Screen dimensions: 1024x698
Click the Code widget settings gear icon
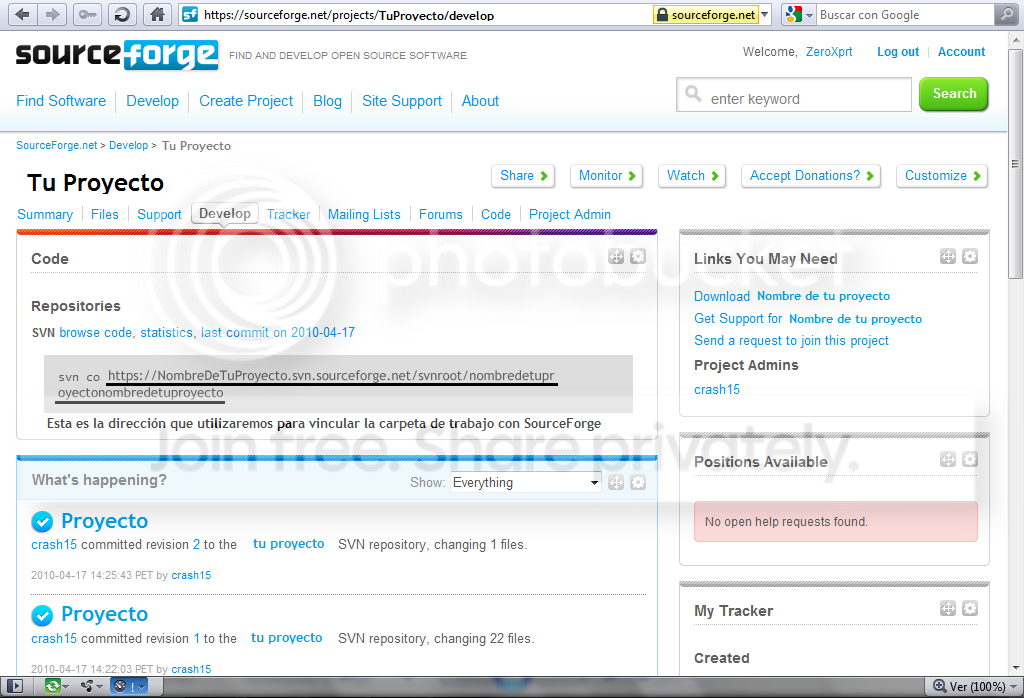pos(638,257)
